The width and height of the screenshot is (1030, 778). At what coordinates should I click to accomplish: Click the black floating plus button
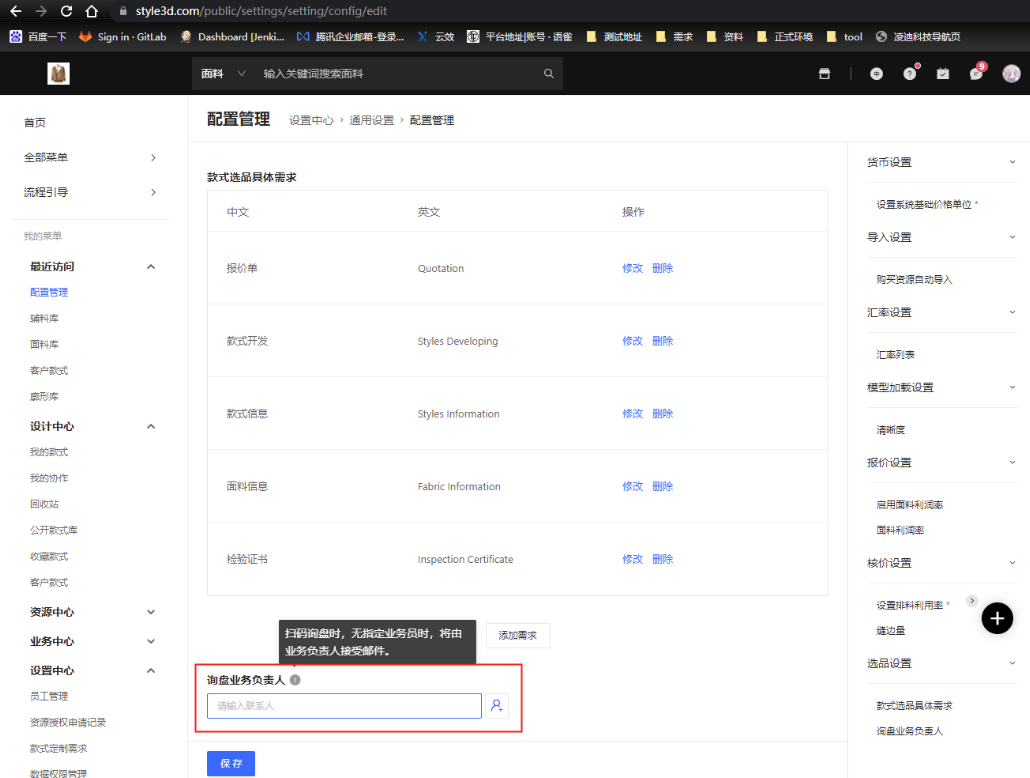coord(997,618)
